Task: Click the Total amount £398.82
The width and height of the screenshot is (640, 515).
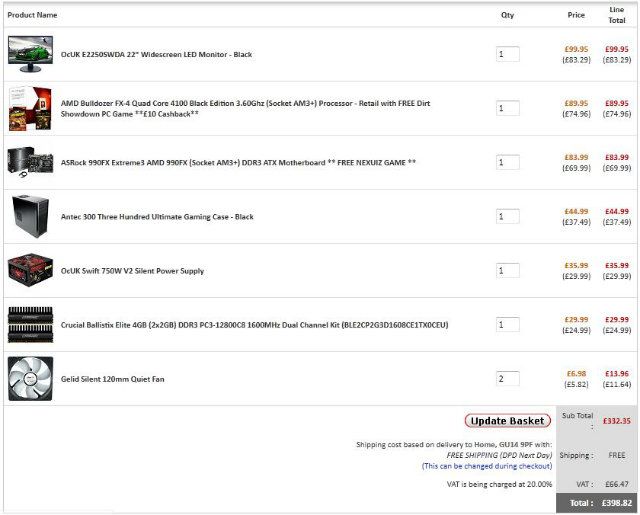Action: [x=617, y=503]
